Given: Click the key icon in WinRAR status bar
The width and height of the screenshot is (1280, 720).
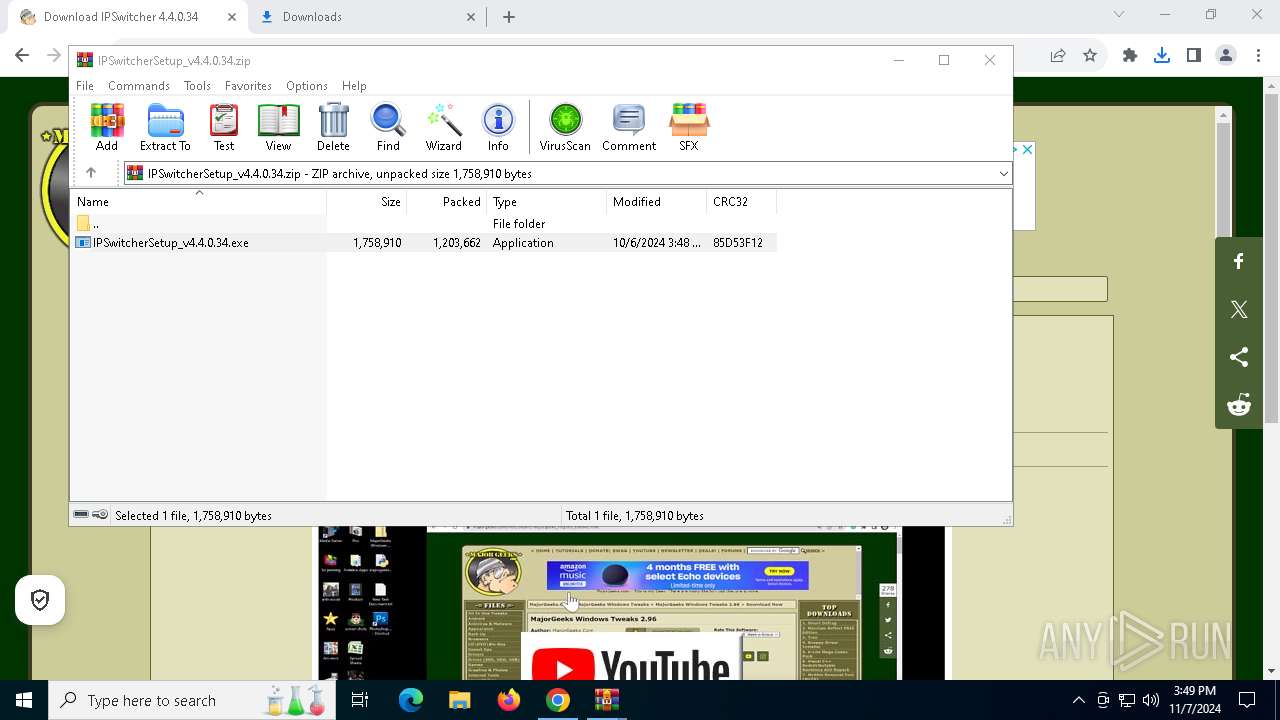Looking at the screenshot, I should [x=100, y=515].
